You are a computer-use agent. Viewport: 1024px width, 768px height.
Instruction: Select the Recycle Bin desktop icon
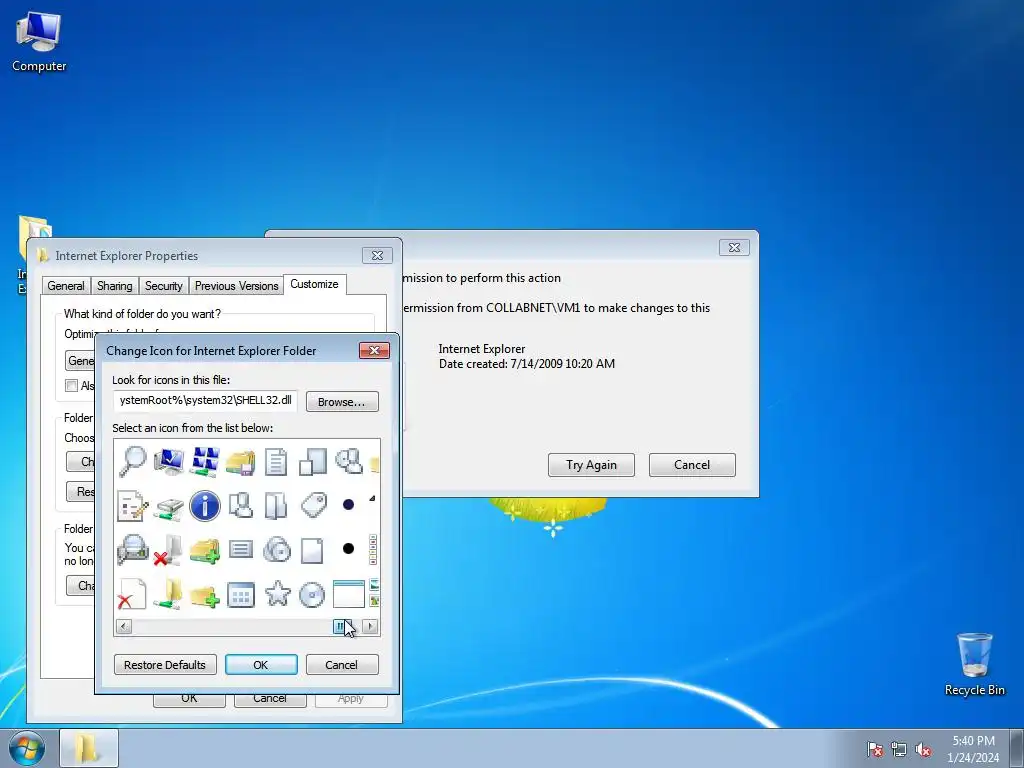[974, 664]
